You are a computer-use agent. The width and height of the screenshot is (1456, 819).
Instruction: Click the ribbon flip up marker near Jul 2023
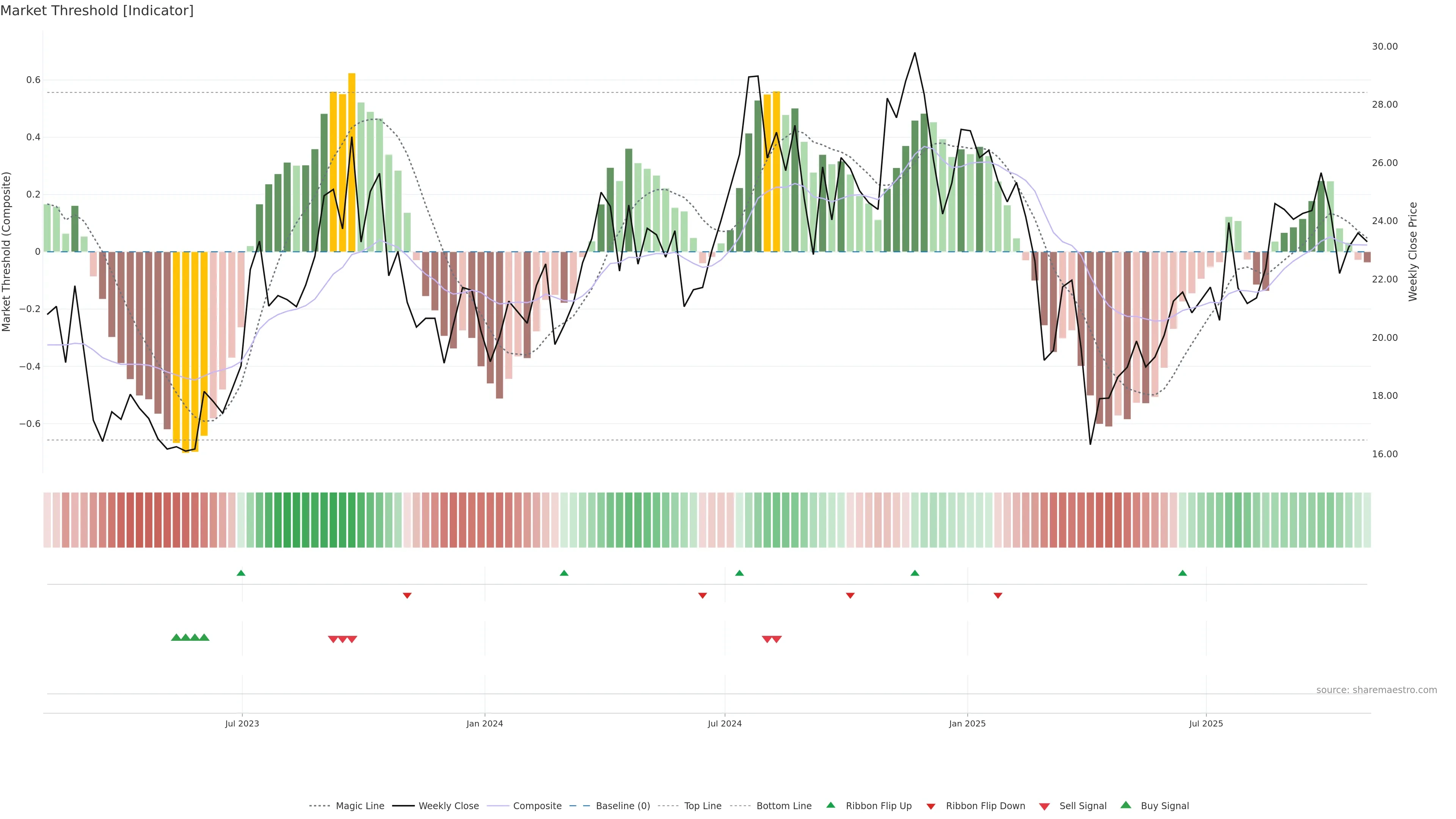click(x=241, y=573)
